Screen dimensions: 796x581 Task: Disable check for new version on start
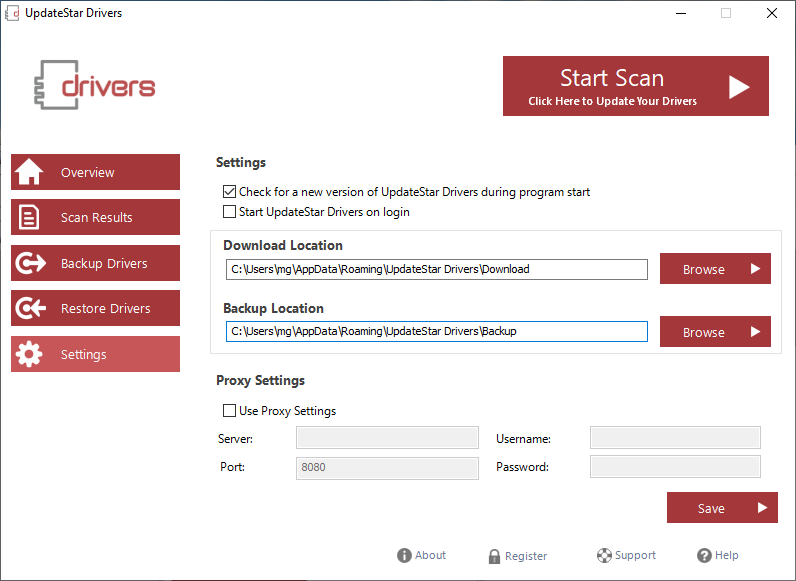tap(230, 192)
